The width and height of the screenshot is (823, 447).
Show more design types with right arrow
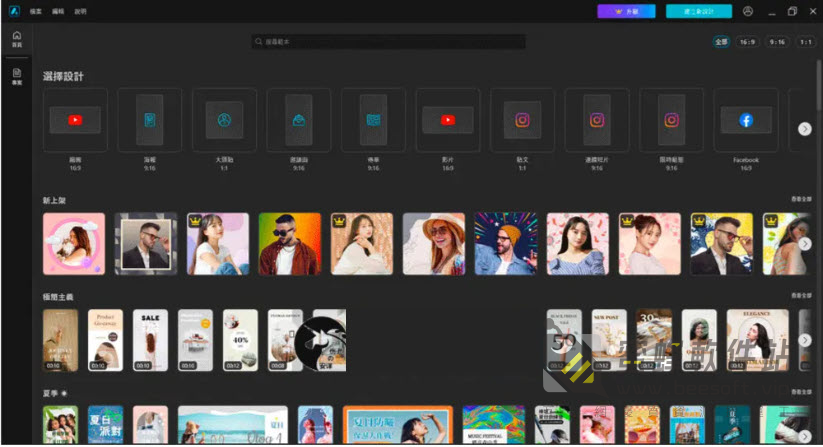(x=805, y=129)
